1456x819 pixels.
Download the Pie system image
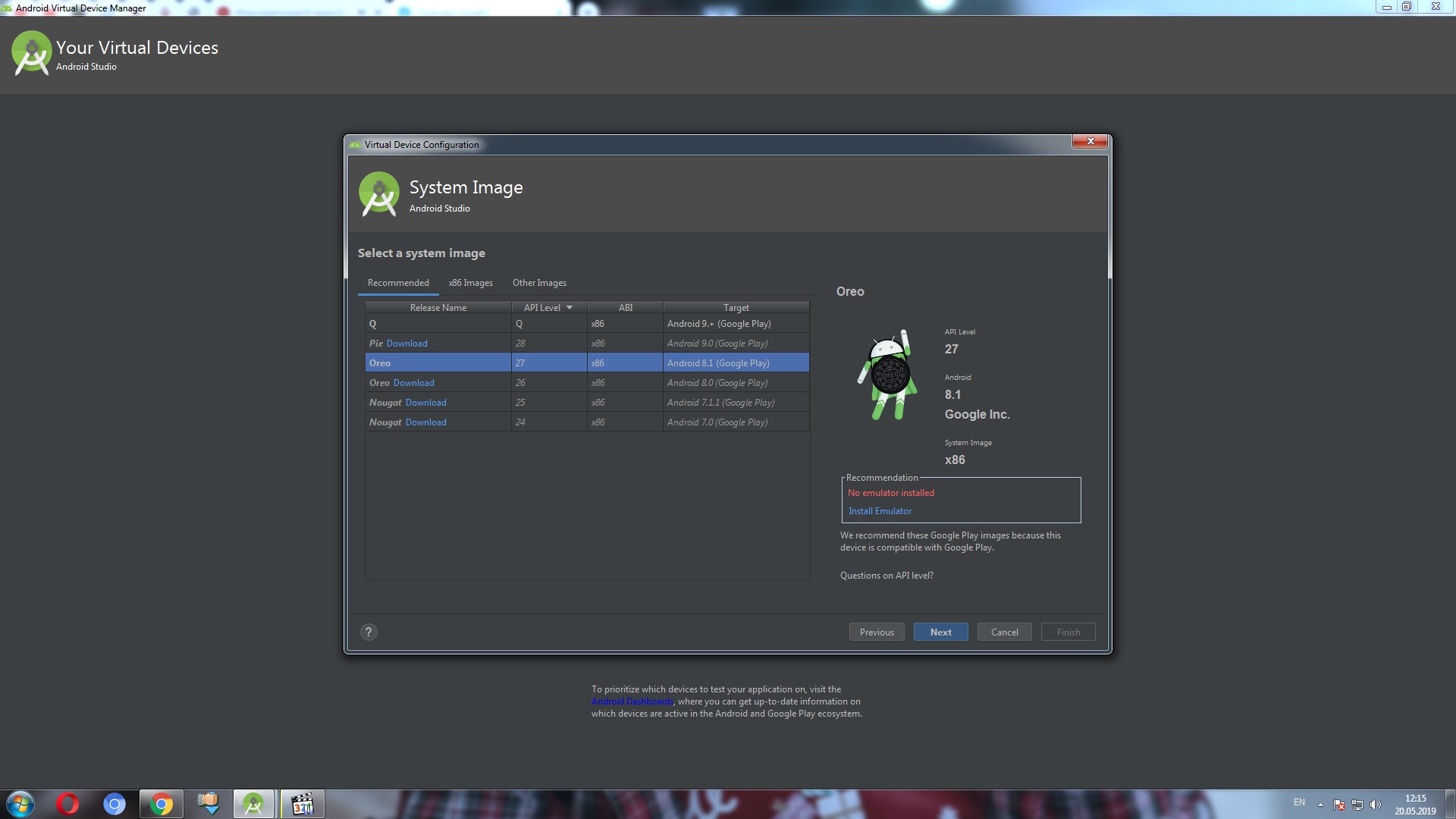click(407, 344)
